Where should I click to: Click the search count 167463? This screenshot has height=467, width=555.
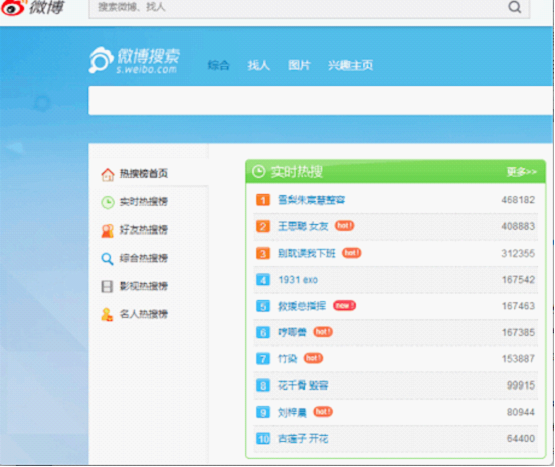pos(518,306)
